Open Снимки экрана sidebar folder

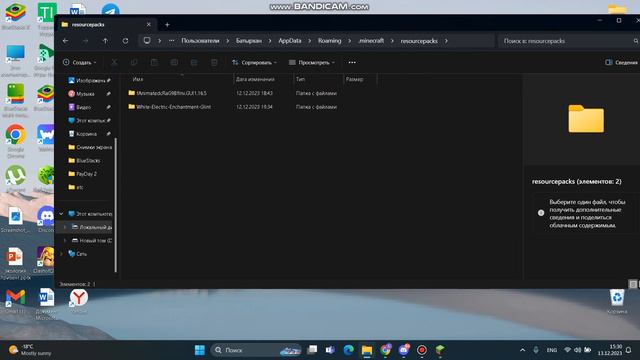coord(89,147)
